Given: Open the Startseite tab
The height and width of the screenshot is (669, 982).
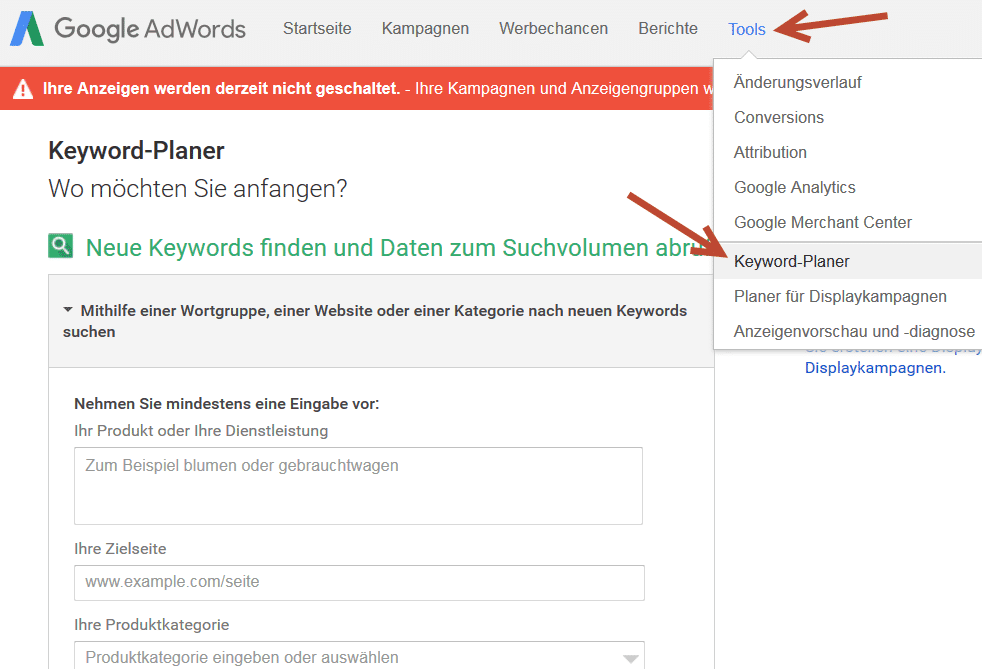Looking at the screenshot, I should (317, 29).
